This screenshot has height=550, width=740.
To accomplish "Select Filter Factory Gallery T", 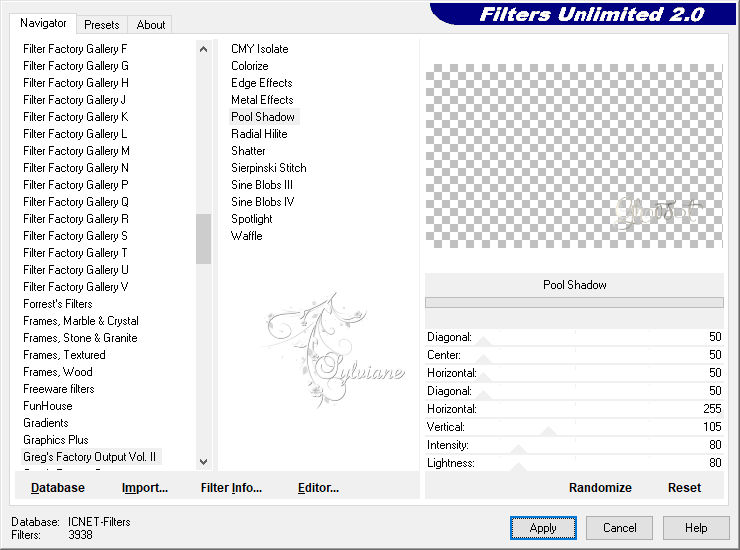I will point(76,253).
